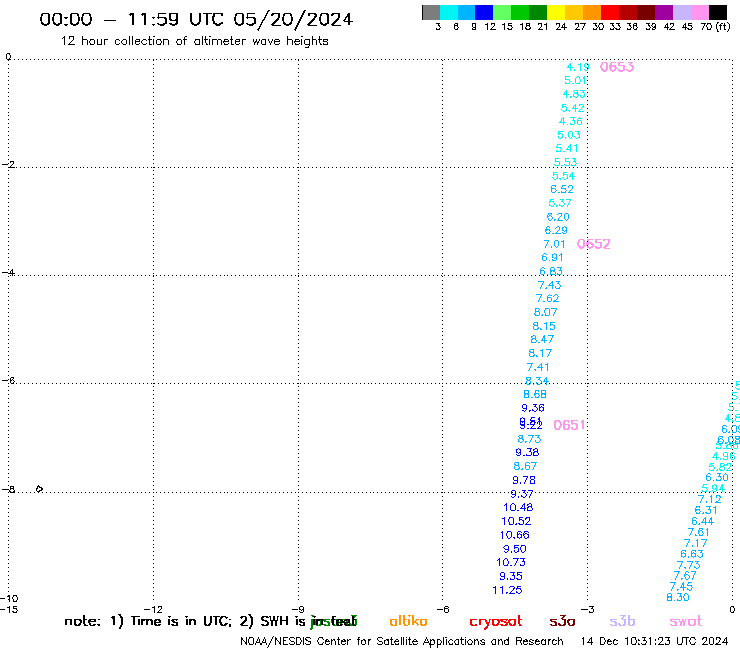Select the lavender 's3b' satellite label
This screenshot has height=650, width=740.
622,621
